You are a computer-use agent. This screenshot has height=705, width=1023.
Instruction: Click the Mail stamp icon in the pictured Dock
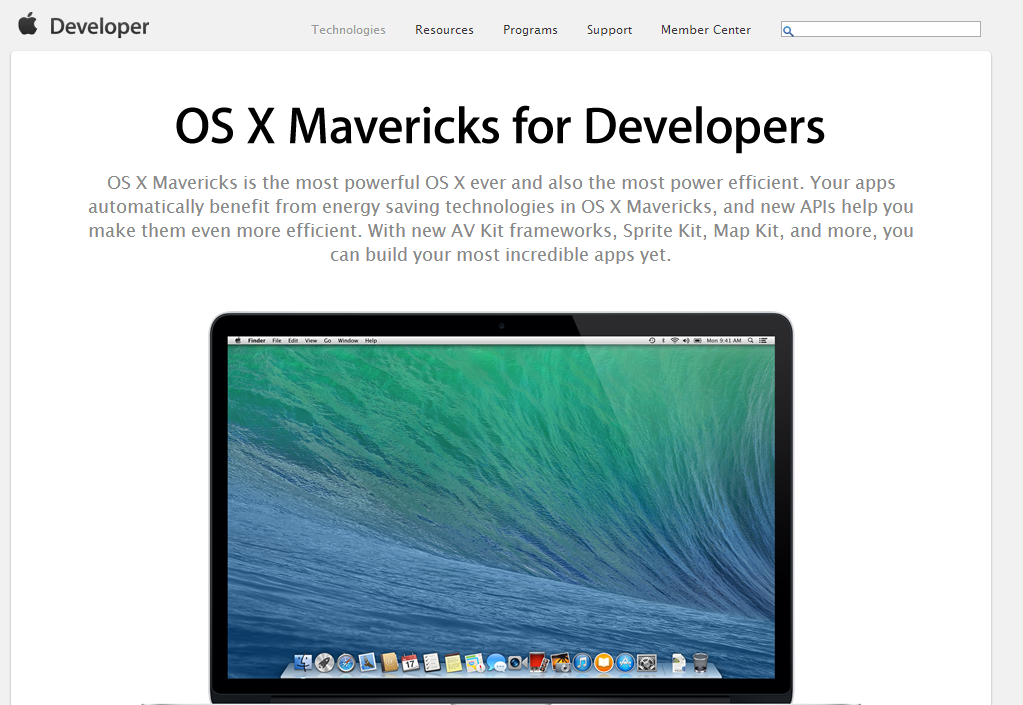point(367,662)
